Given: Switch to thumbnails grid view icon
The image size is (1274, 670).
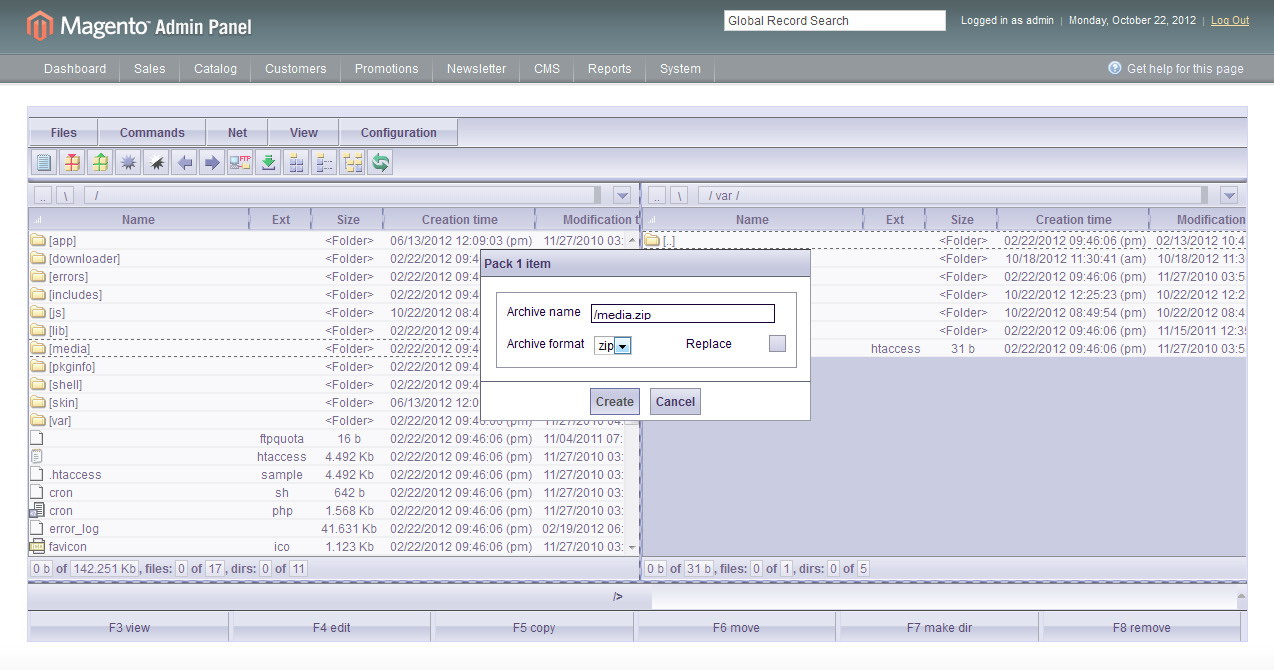Looking at the screenshot, I should (x=296, y=162).
